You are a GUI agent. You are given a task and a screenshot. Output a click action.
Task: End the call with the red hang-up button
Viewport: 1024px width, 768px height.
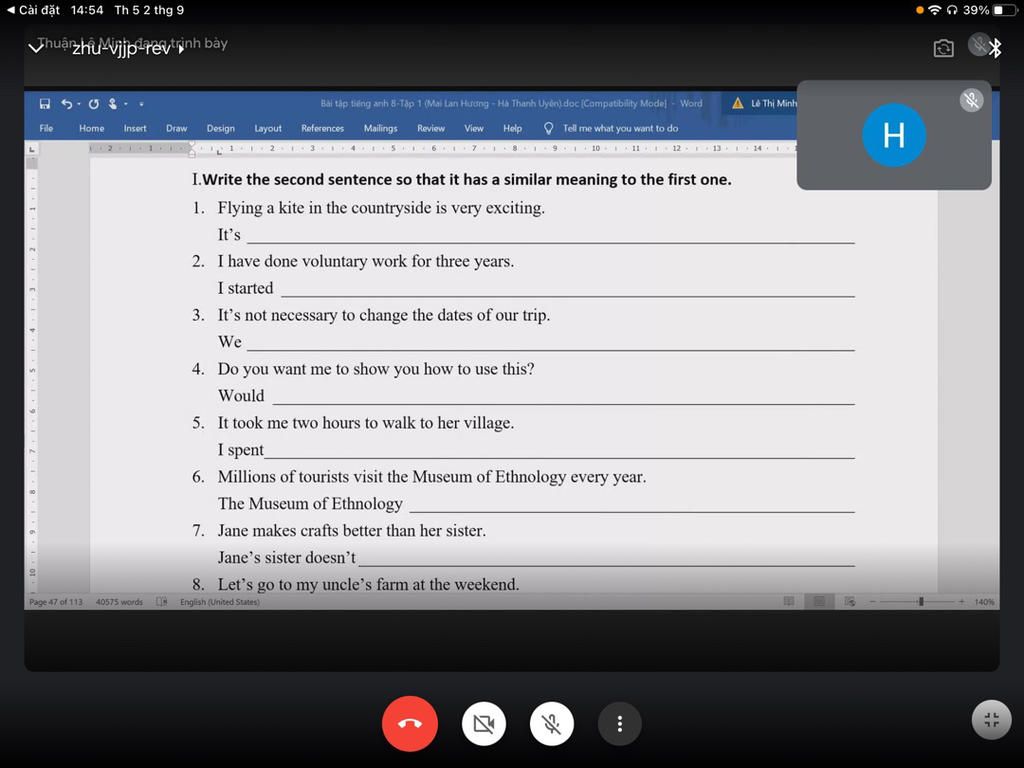click(x=409, y=724)
